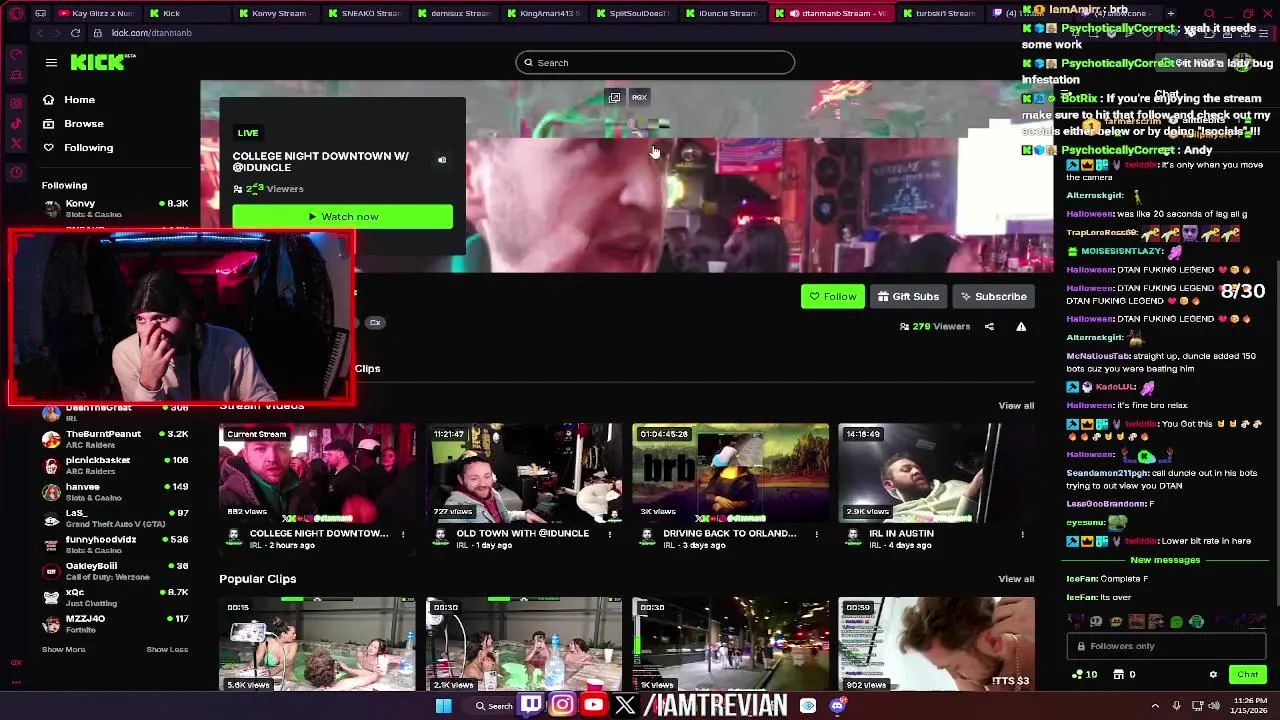
Task: Click Show Less in the sidebar
Action: tap(167, 649)
